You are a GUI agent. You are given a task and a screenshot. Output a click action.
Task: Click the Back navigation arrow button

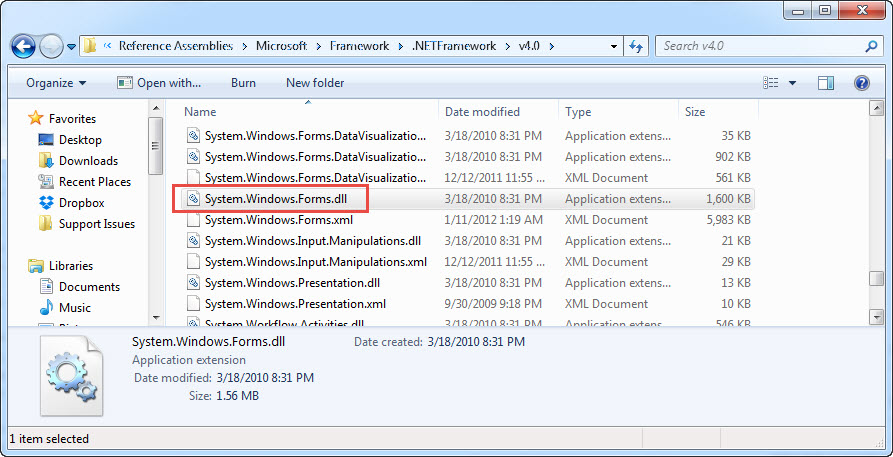coord(24,46)
